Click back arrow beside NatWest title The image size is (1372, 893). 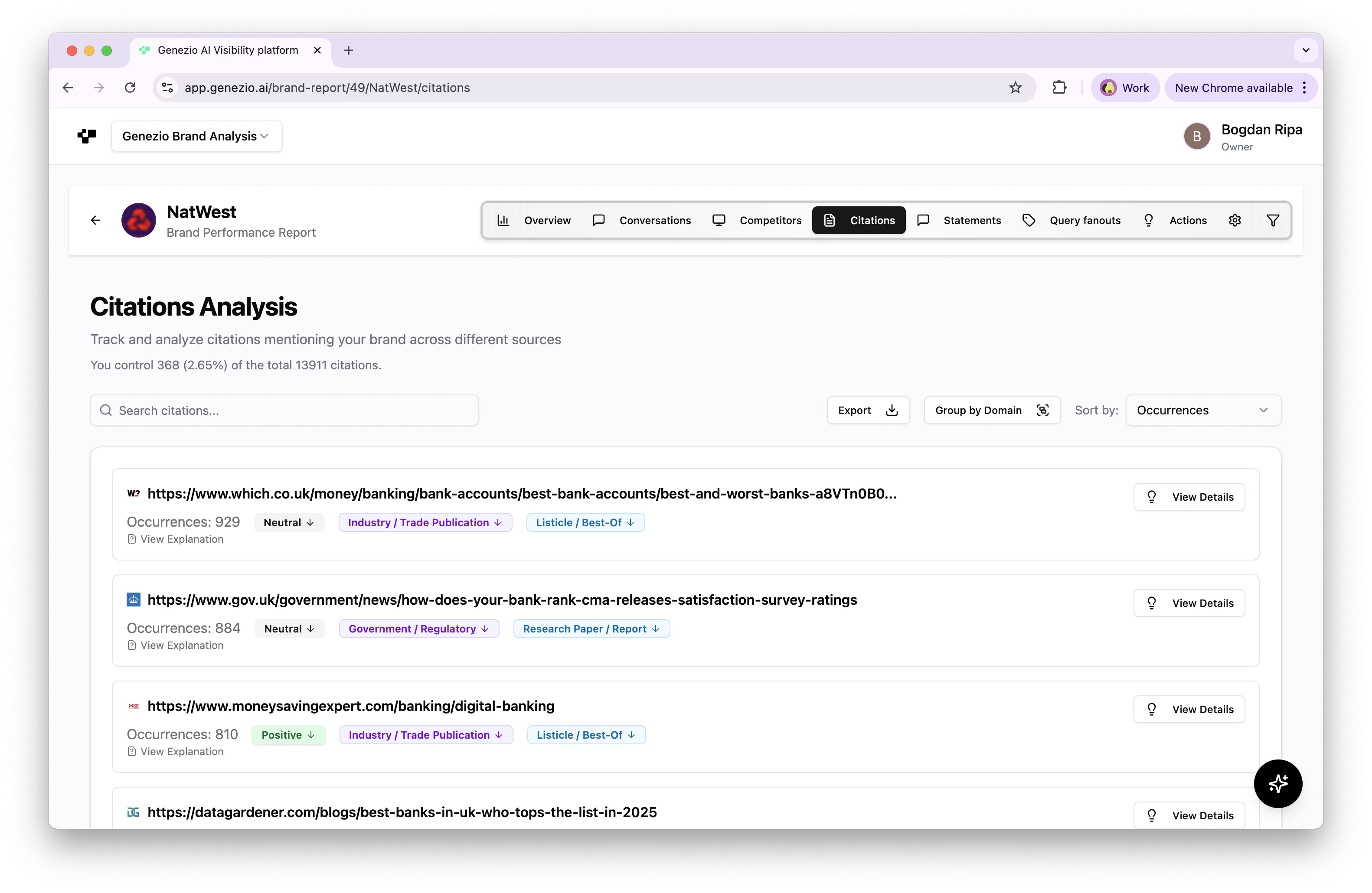[x=95, y=220]
